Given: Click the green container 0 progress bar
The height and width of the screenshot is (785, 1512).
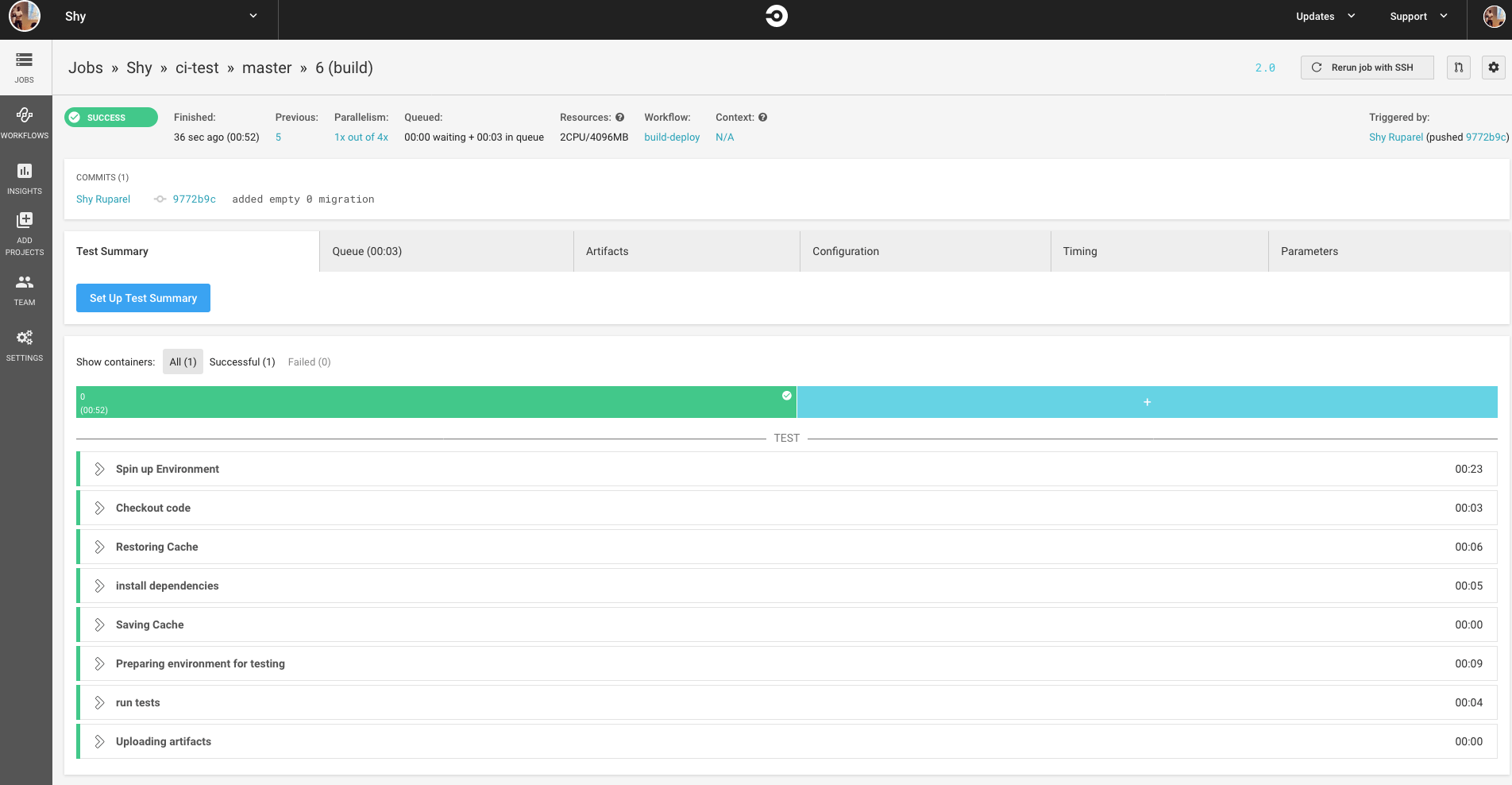Looking at the screenshot, I should pos(435,402).
